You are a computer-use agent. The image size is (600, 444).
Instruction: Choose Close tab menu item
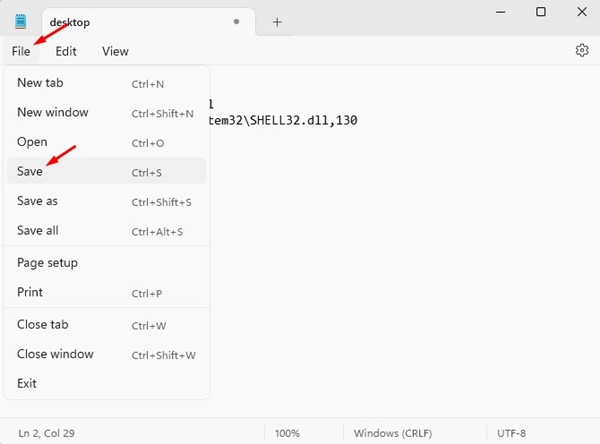106,325
